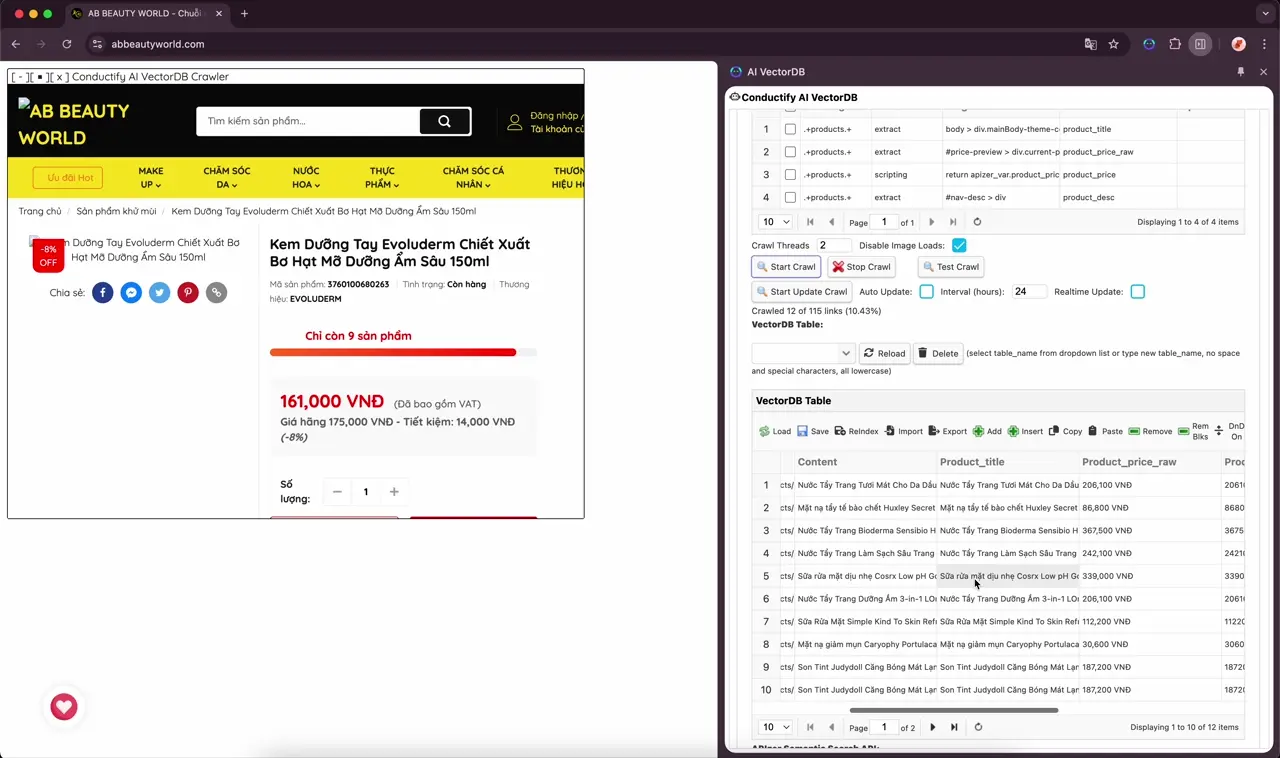Click Trang chủ breadcrumb link
The width and height of the screenshot is (1280, 758).
pos(40,211)
